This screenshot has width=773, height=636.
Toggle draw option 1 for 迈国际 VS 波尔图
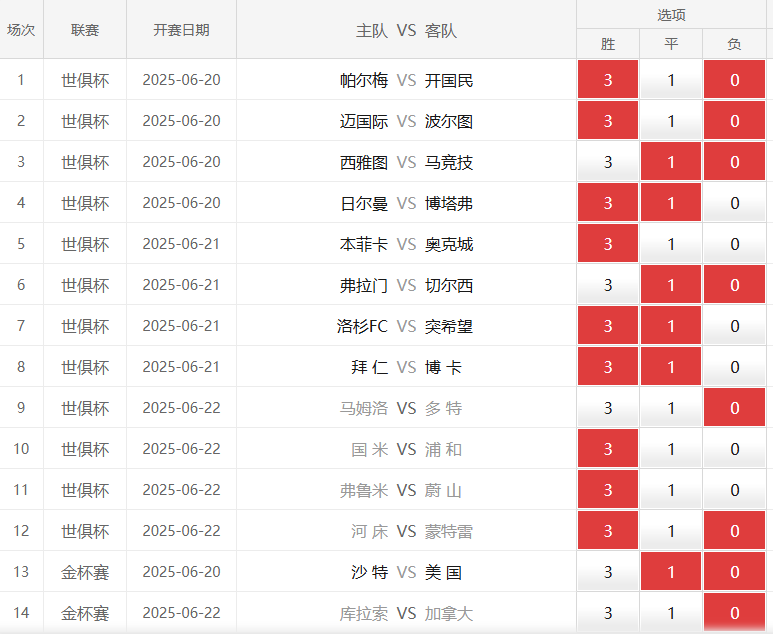[x=671, y=120]
